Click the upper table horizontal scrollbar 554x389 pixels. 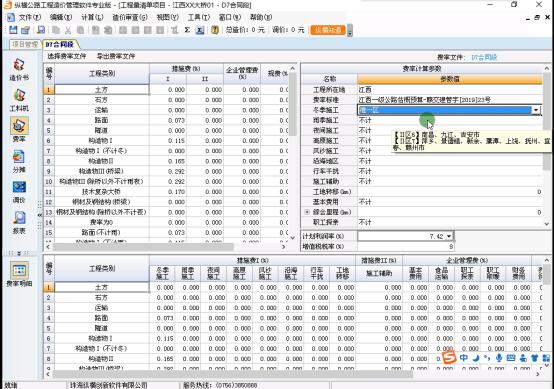pos(143,247)
